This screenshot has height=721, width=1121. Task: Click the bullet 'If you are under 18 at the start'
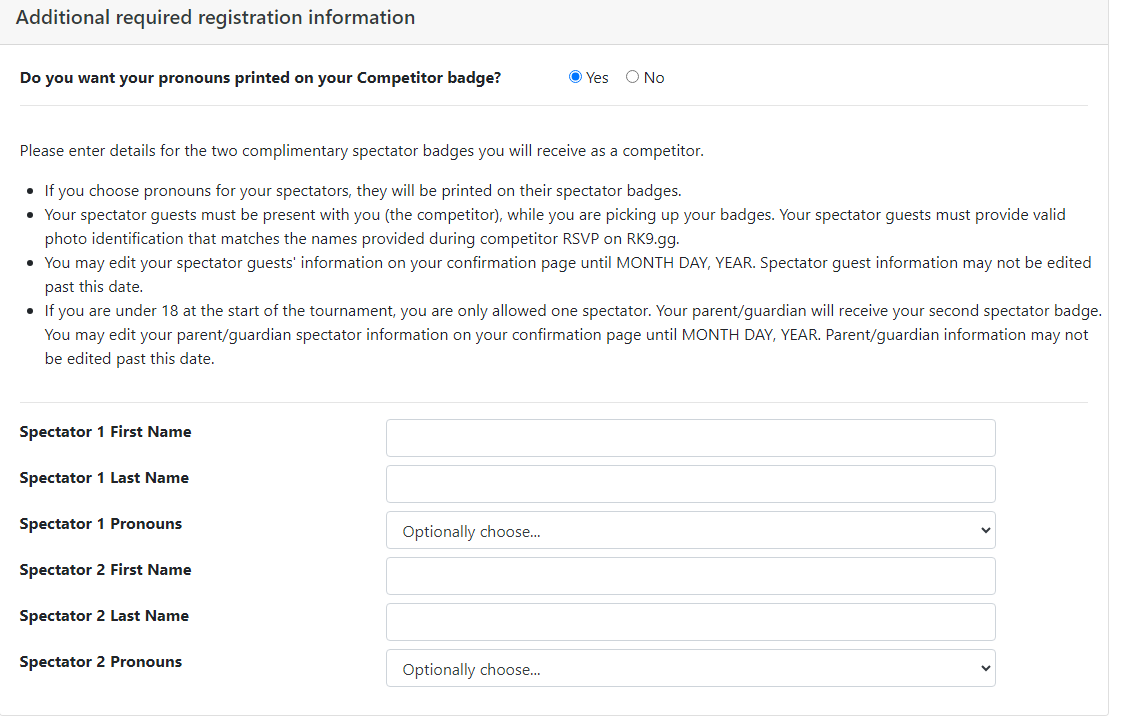pos(573,335)
